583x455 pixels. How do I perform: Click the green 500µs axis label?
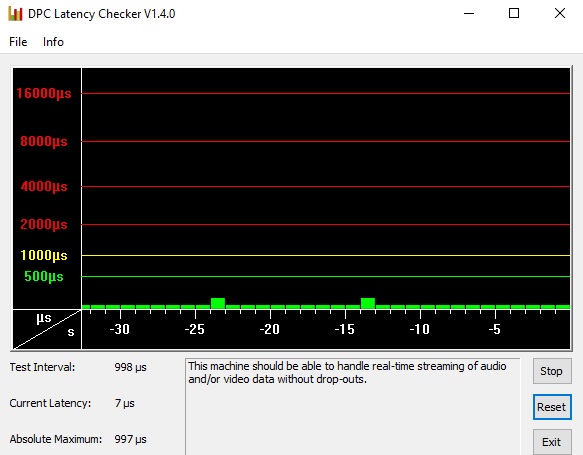coord(44,276)
